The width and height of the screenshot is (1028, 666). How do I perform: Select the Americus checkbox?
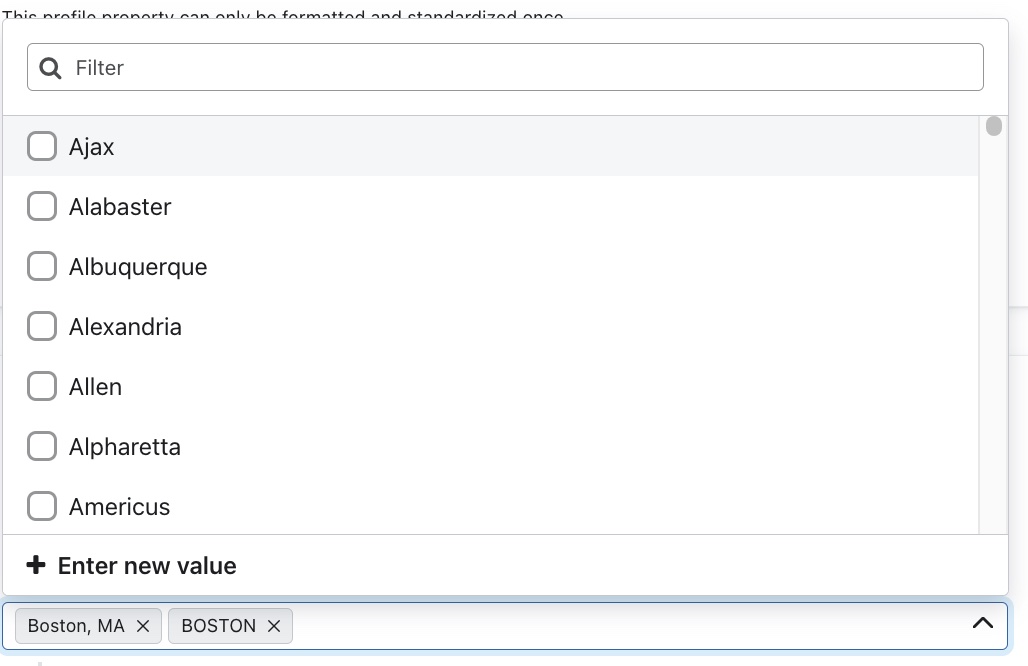[x=42, y=506]
